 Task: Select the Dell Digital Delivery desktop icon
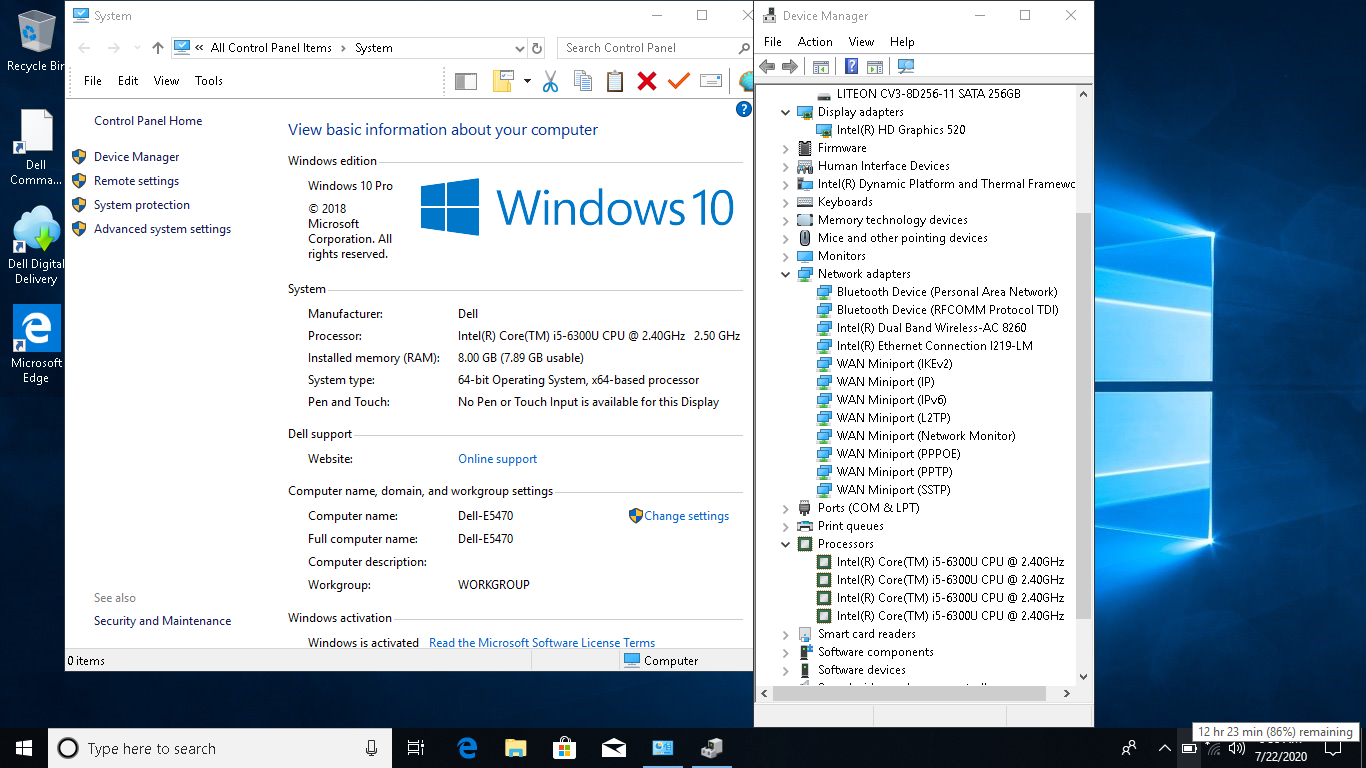35,246
